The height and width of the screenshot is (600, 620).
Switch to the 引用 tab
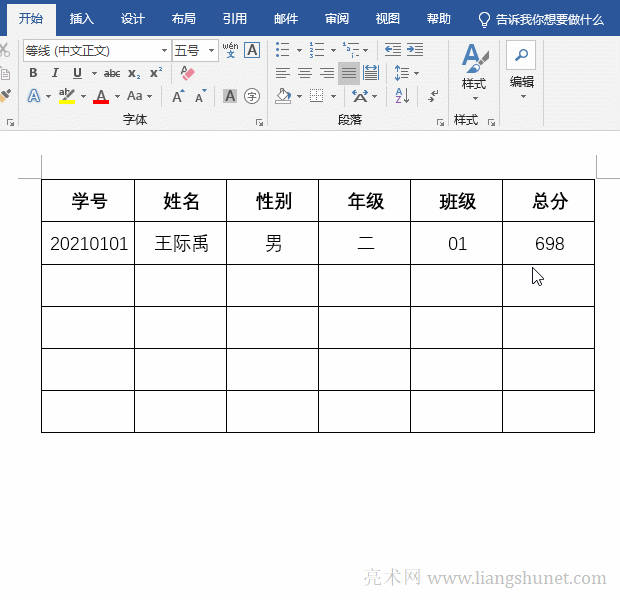point(234,19)
